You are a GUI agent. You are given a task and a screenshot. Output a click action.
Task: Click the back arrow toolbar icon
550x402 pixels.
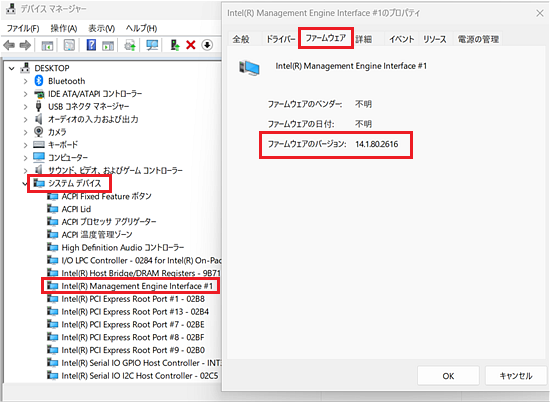[x=9, y=45]
